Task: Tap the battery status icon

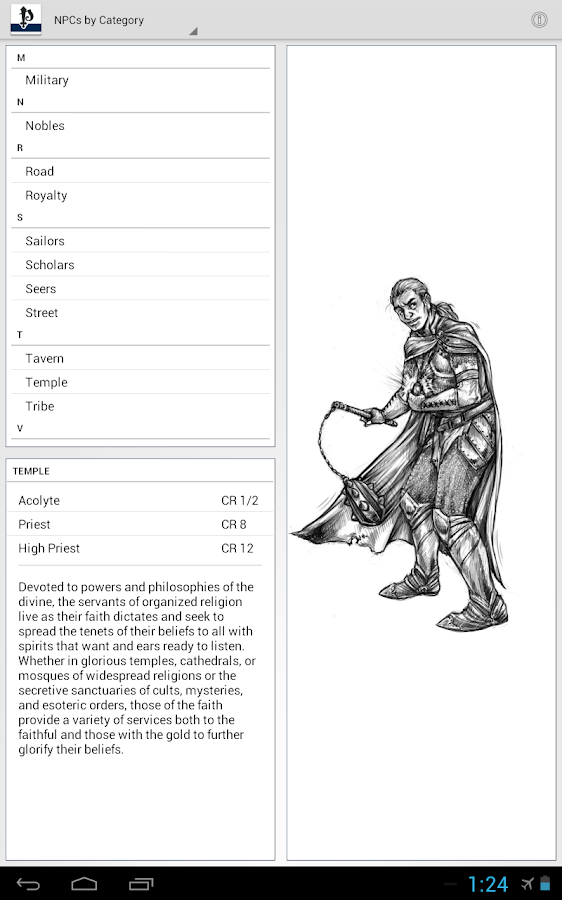Action: click(545, 884)
